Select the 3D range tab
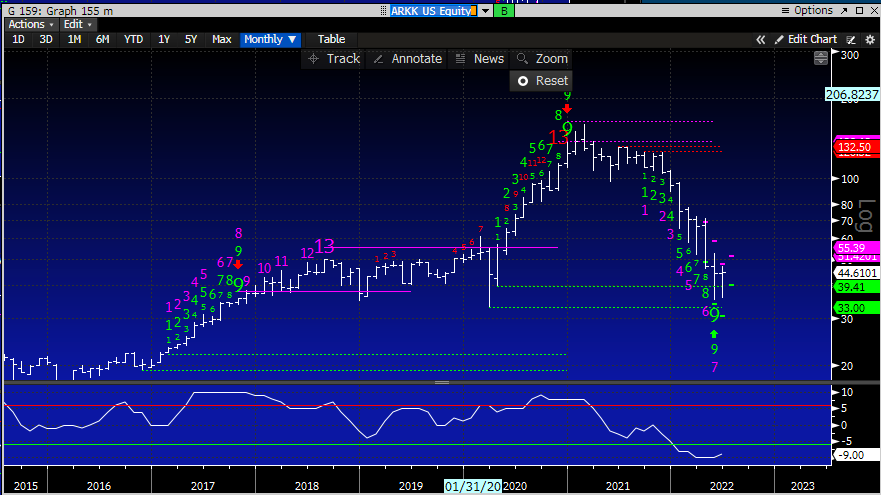Image resolution: width=881 pixels, height=495 pixels. pos(46,39)
